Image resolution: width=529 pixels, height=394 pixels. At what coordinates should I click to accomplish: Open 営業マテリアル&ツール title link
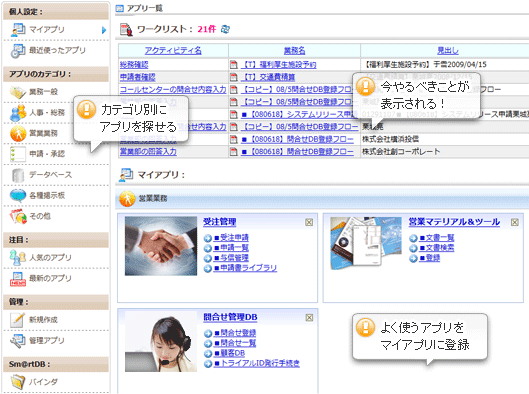454,222
